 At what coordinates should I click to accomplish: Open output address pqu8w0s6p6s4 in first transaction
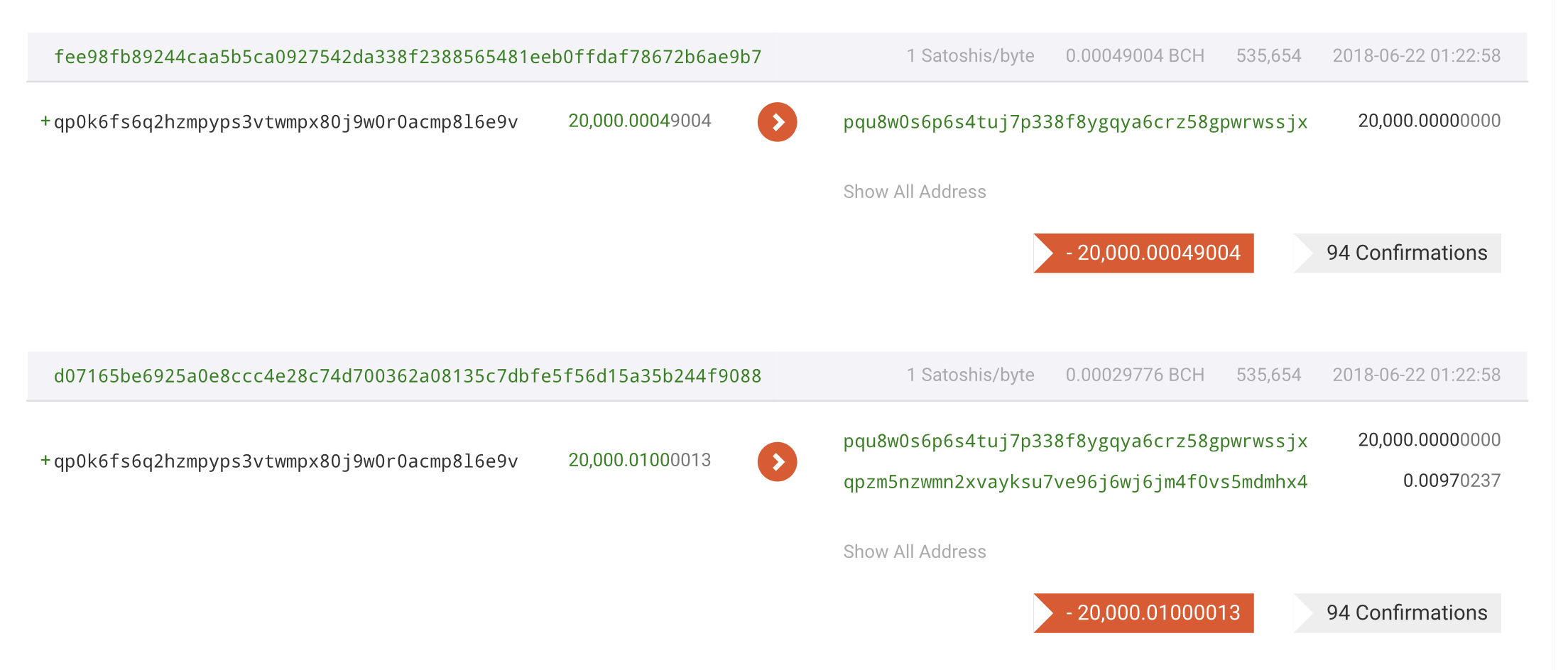pos(1075,122)
